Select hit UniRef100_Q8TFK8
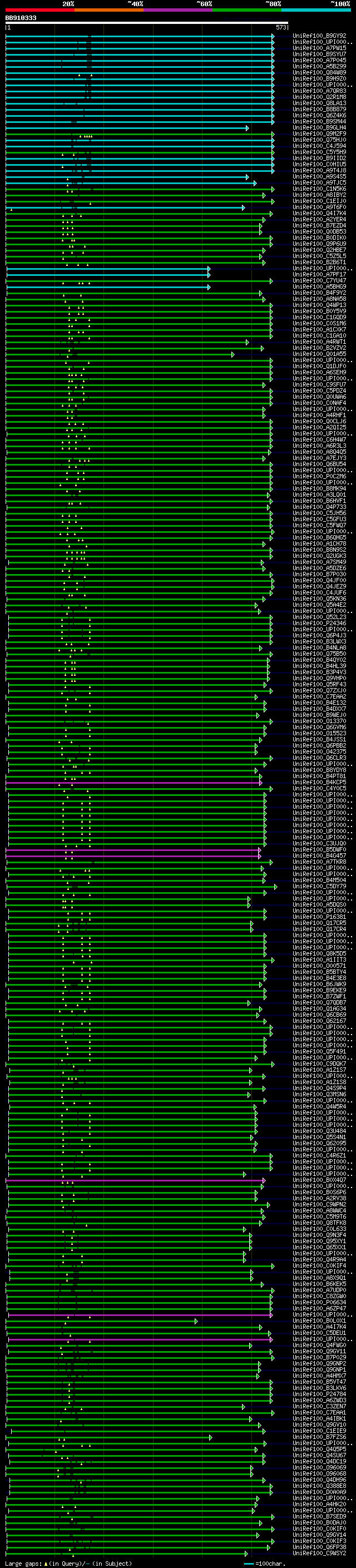This screenshot has width=356, height=1568. (319, 1223)
